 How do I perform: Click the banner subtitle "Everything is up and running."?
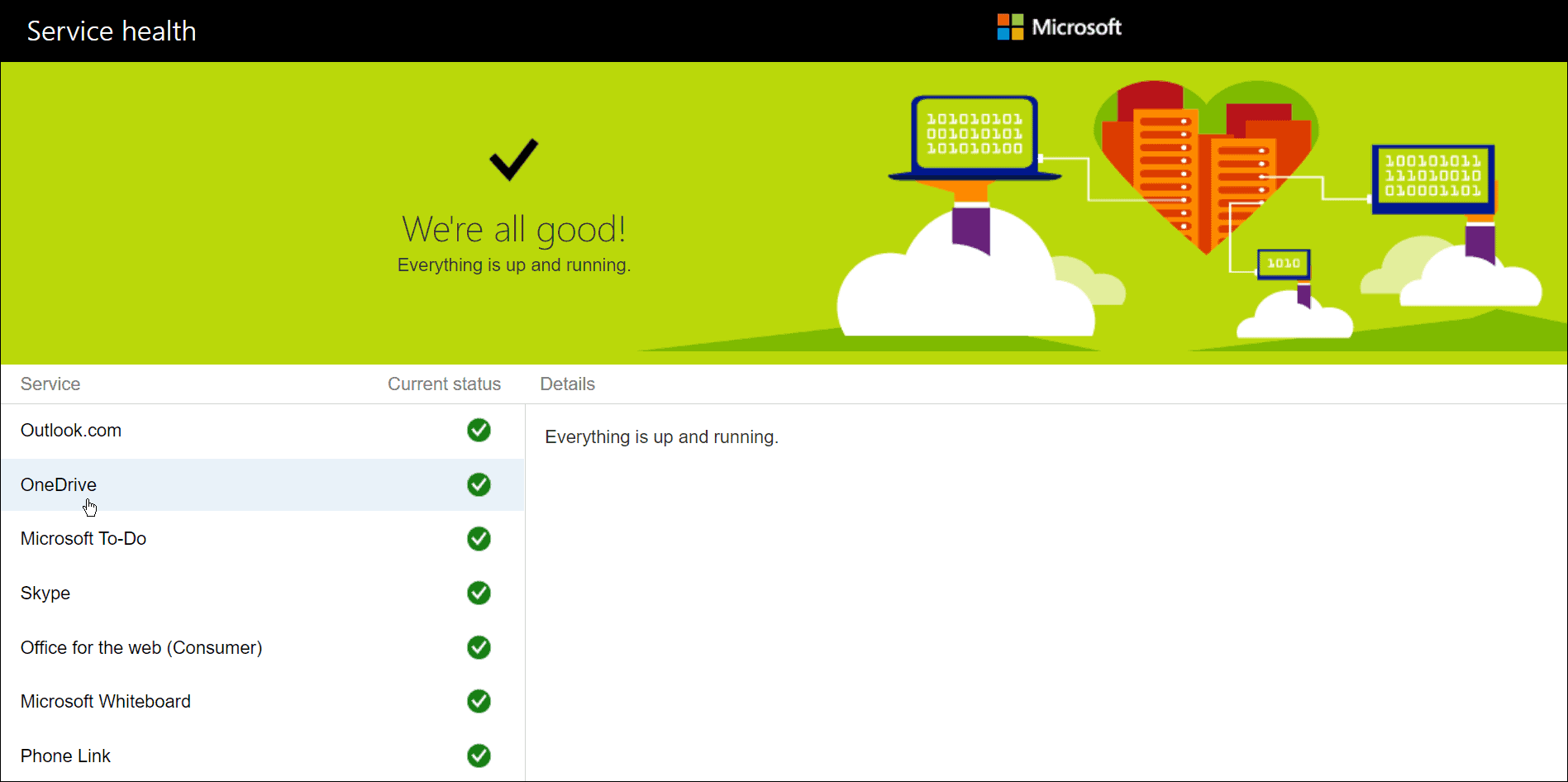[514, 265]
